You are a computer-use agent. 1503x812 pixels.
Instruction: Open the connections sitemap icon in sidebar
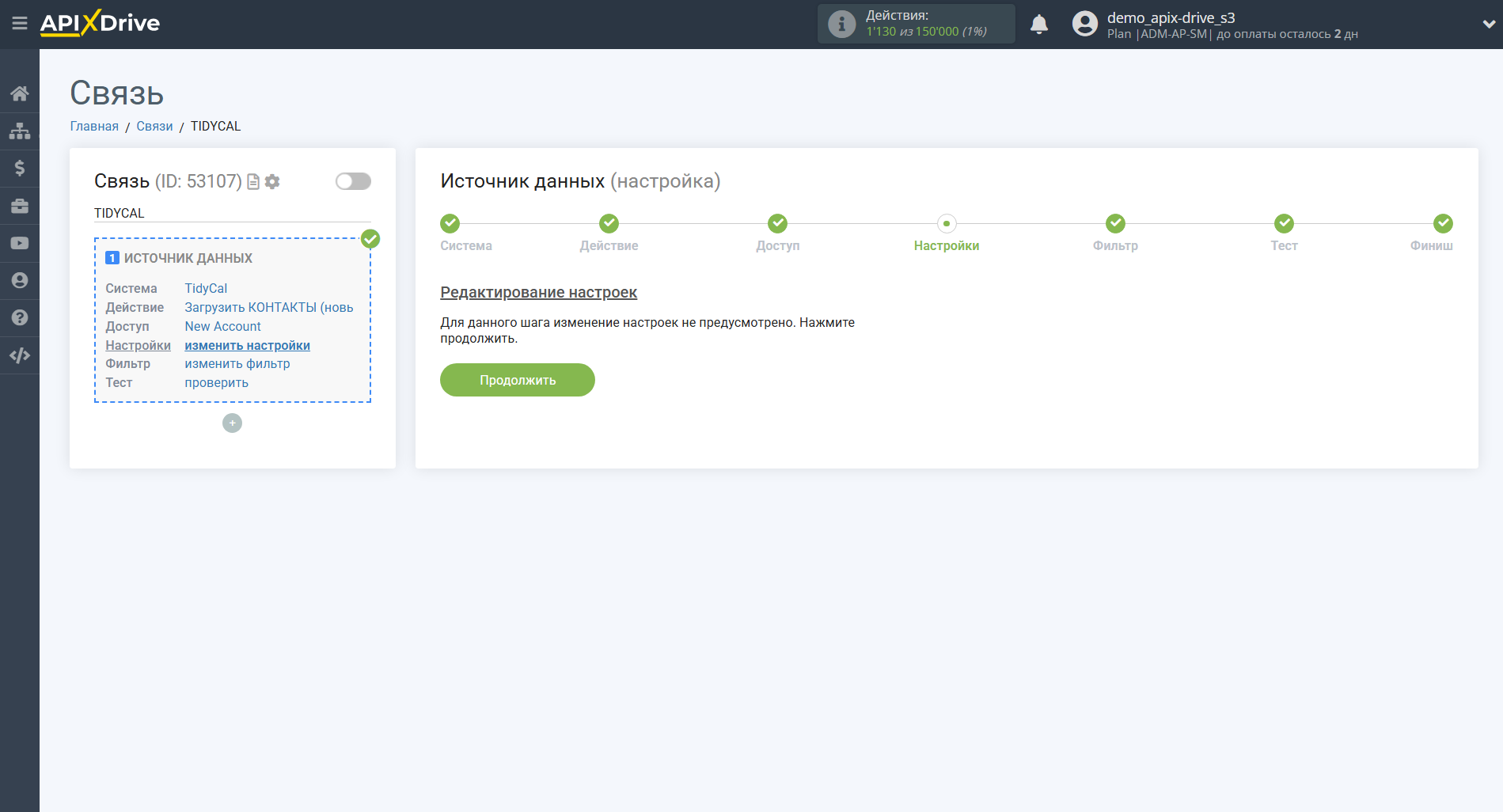coord(20,131)
